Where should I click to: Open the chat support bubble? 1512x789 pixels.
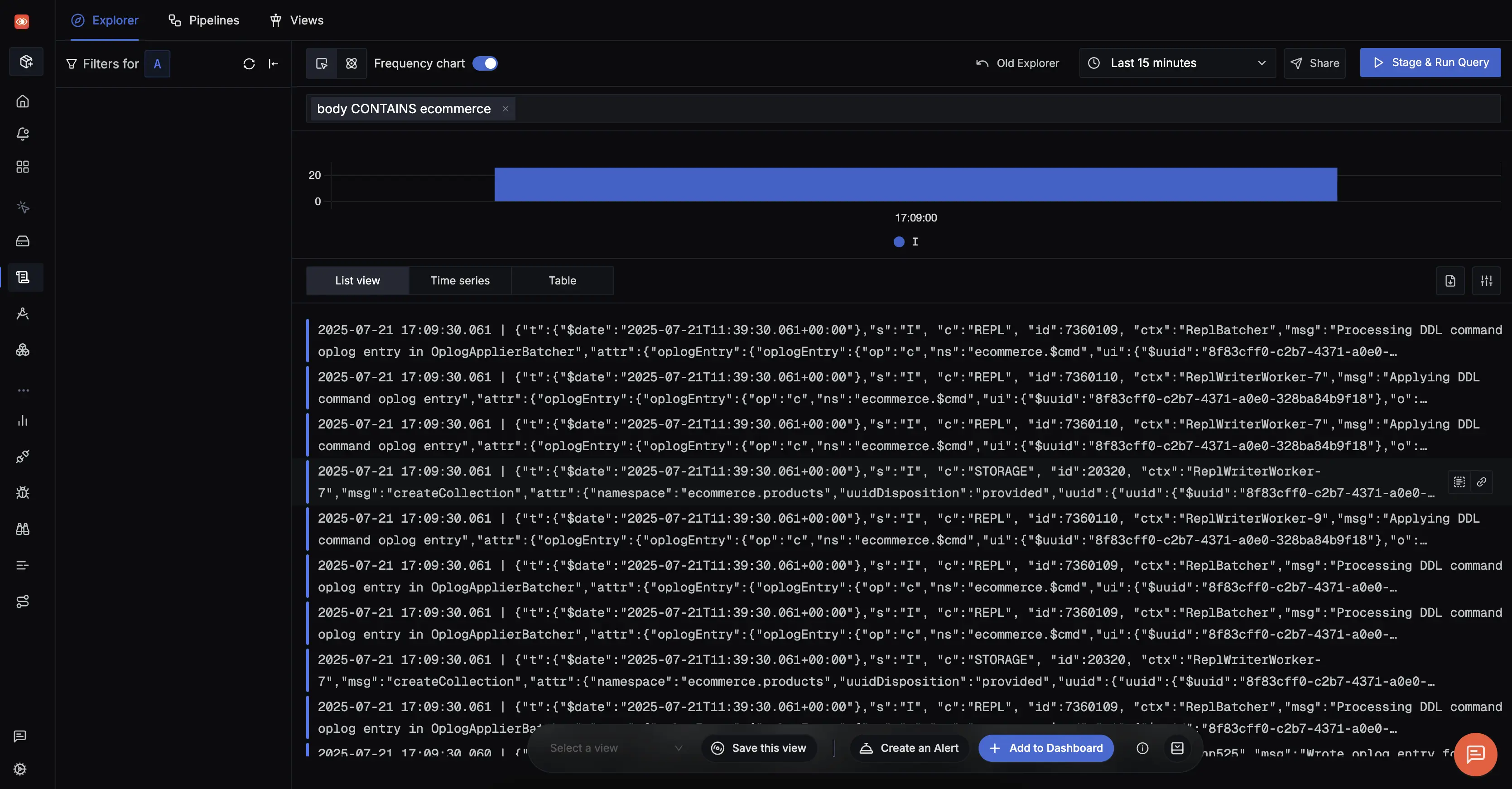click(1475, 754)
